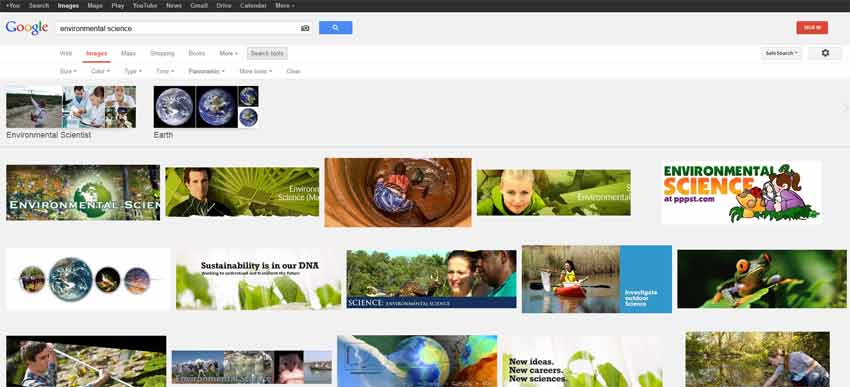Switch to the Maps tab

pos(128,54)
